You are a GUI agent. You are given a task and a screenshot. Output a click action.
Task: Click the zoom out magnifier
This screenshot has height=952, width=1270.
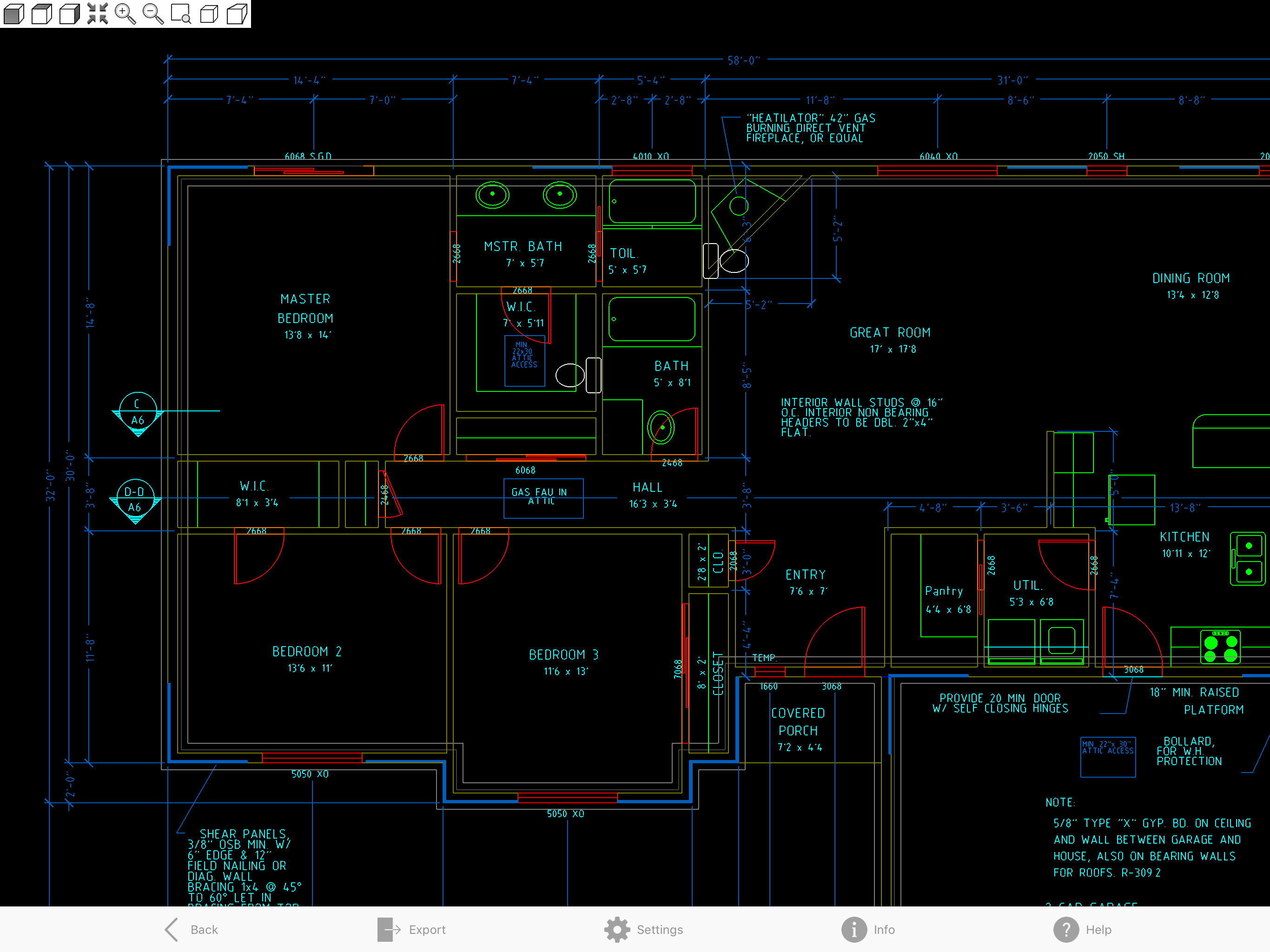pyautogui.click(x=153, y=13)
